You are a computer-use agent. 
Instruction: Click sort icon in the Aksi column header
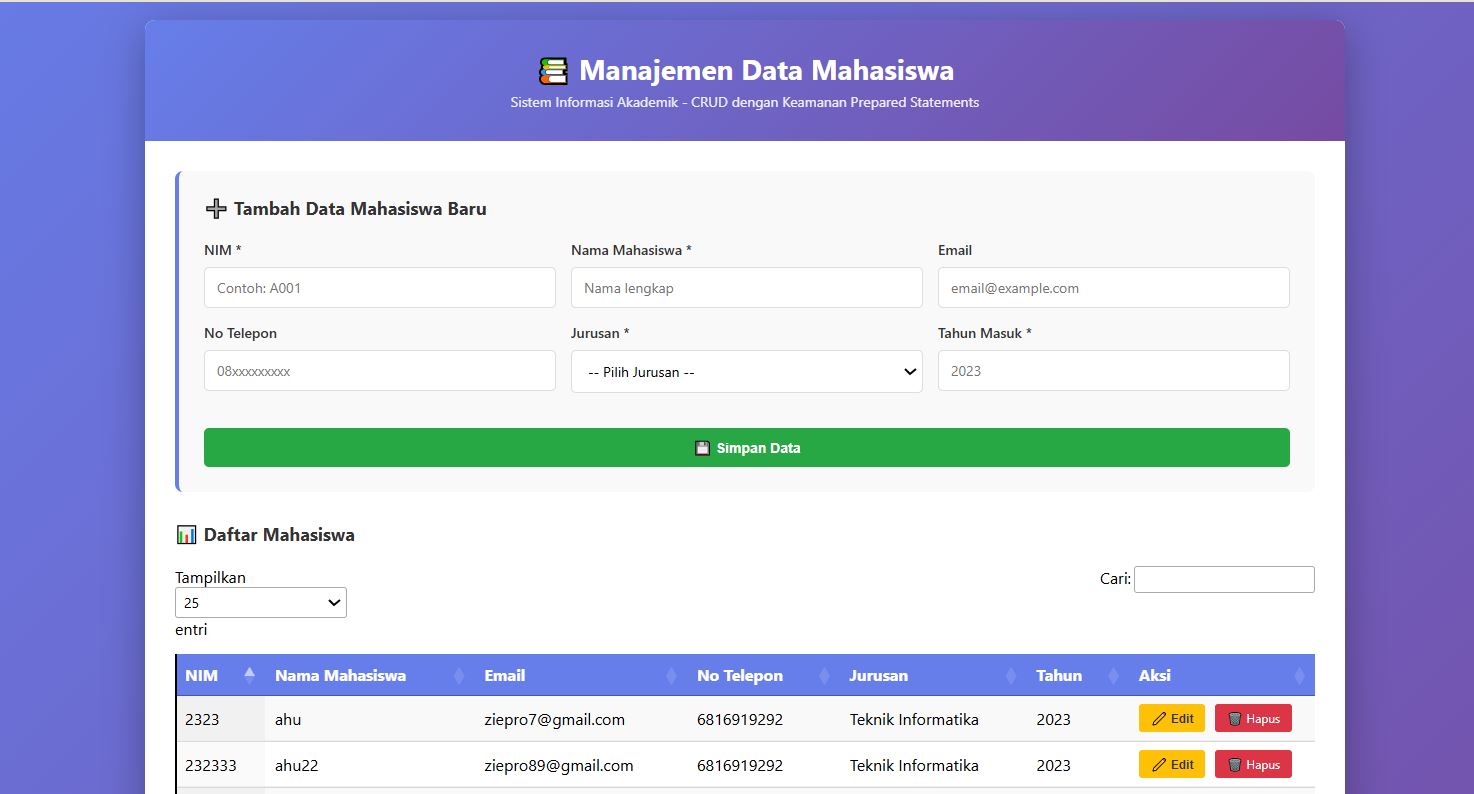[x=1299, y=676]
